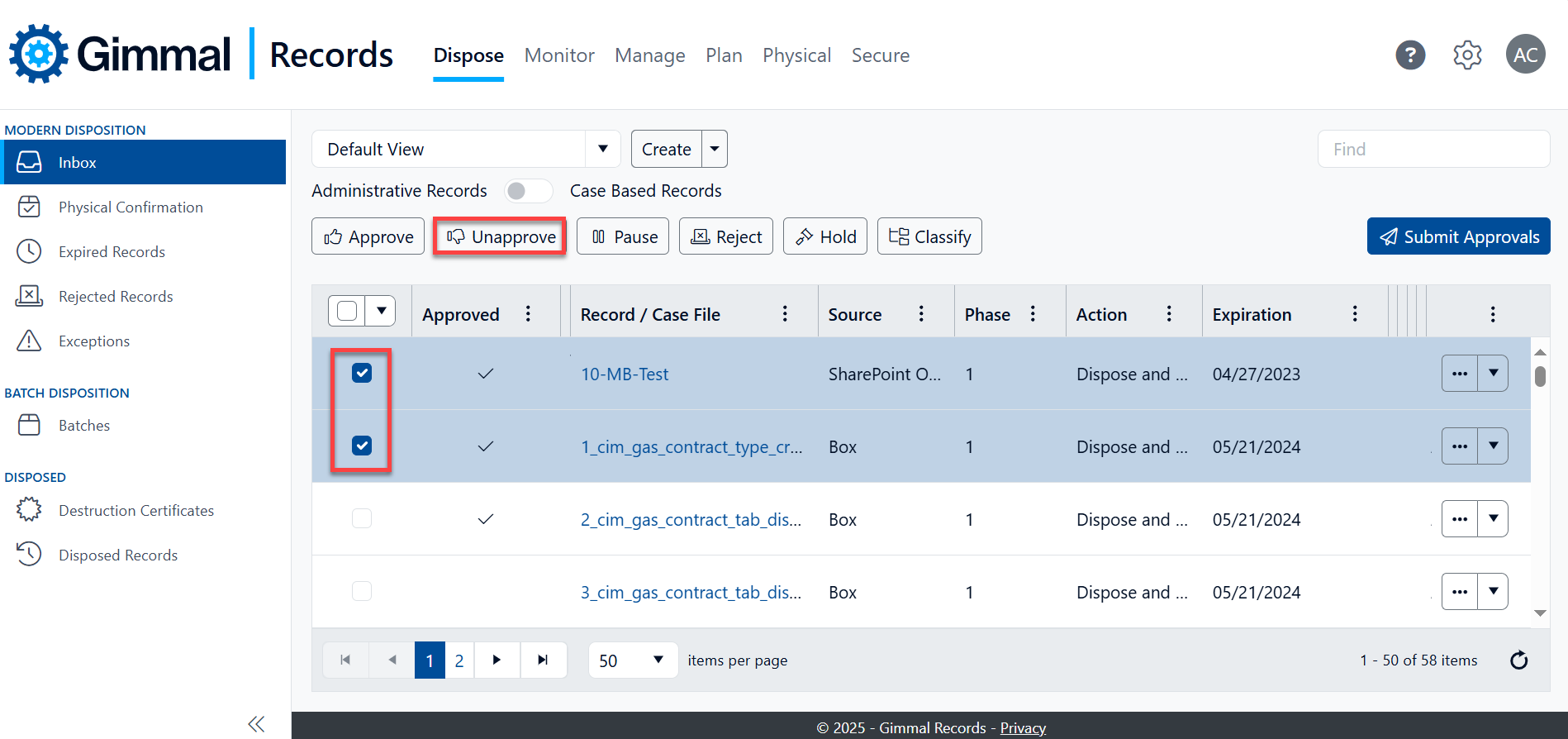Viewport: 1568px width, 739px height.
Task: Open the settings gear icon
Action: [1467, 55]
